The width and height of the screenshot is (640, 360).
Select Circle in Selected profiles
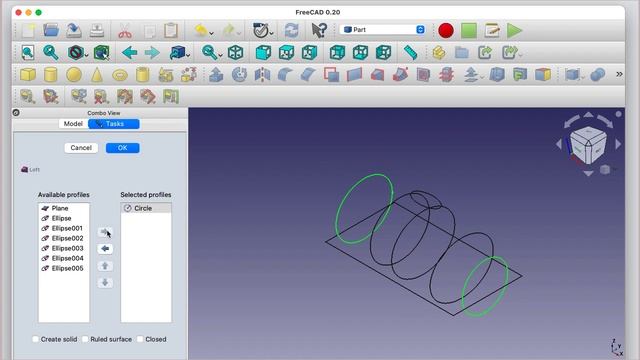coord(146,208)
